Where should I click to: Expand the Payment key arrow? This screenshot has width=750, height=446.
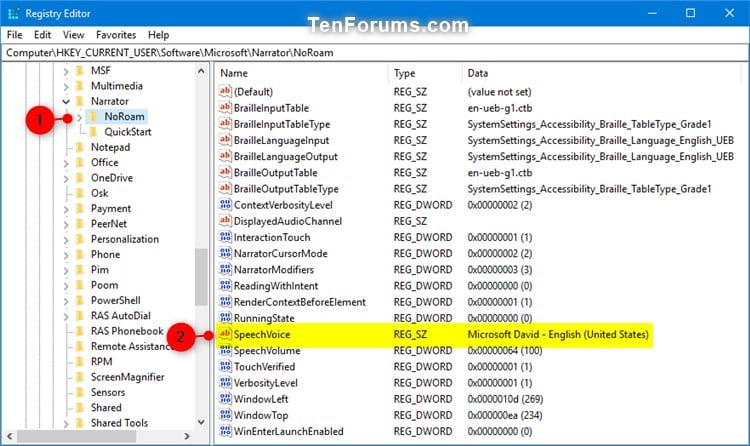tap(66, 209)
